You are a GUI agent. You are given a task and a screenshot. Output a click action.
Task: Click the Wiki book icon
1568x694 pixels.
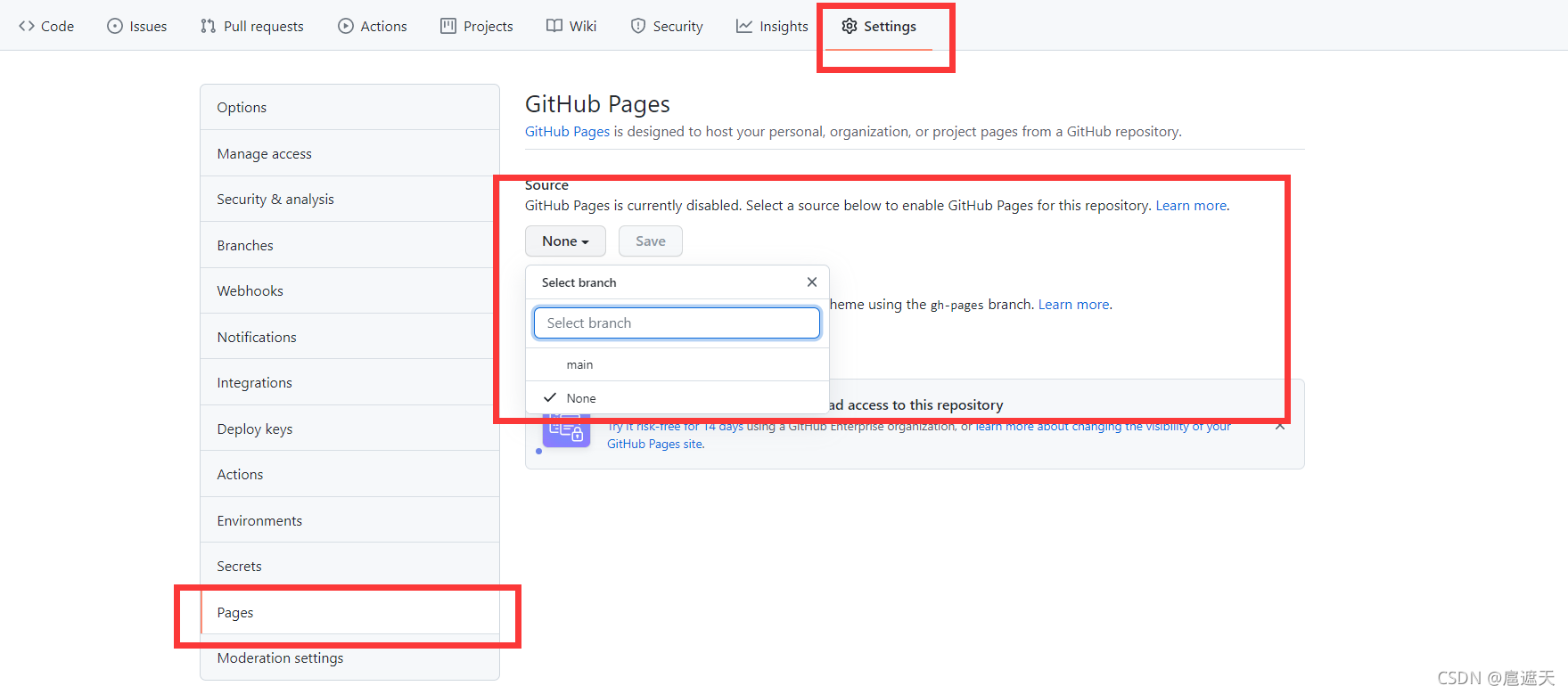point(554,26)
